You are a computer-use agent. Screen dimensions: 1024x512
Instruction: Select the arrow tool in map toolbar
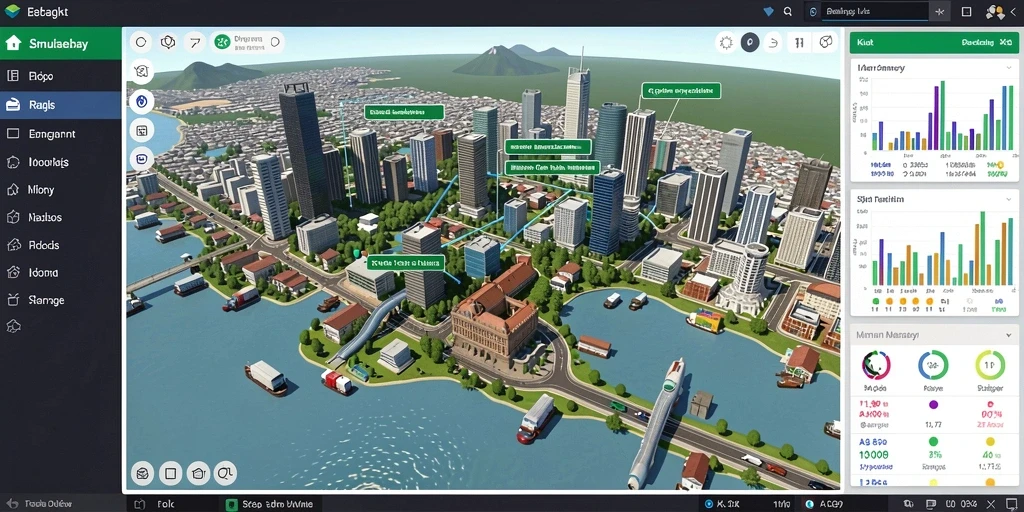coord(195,43)
